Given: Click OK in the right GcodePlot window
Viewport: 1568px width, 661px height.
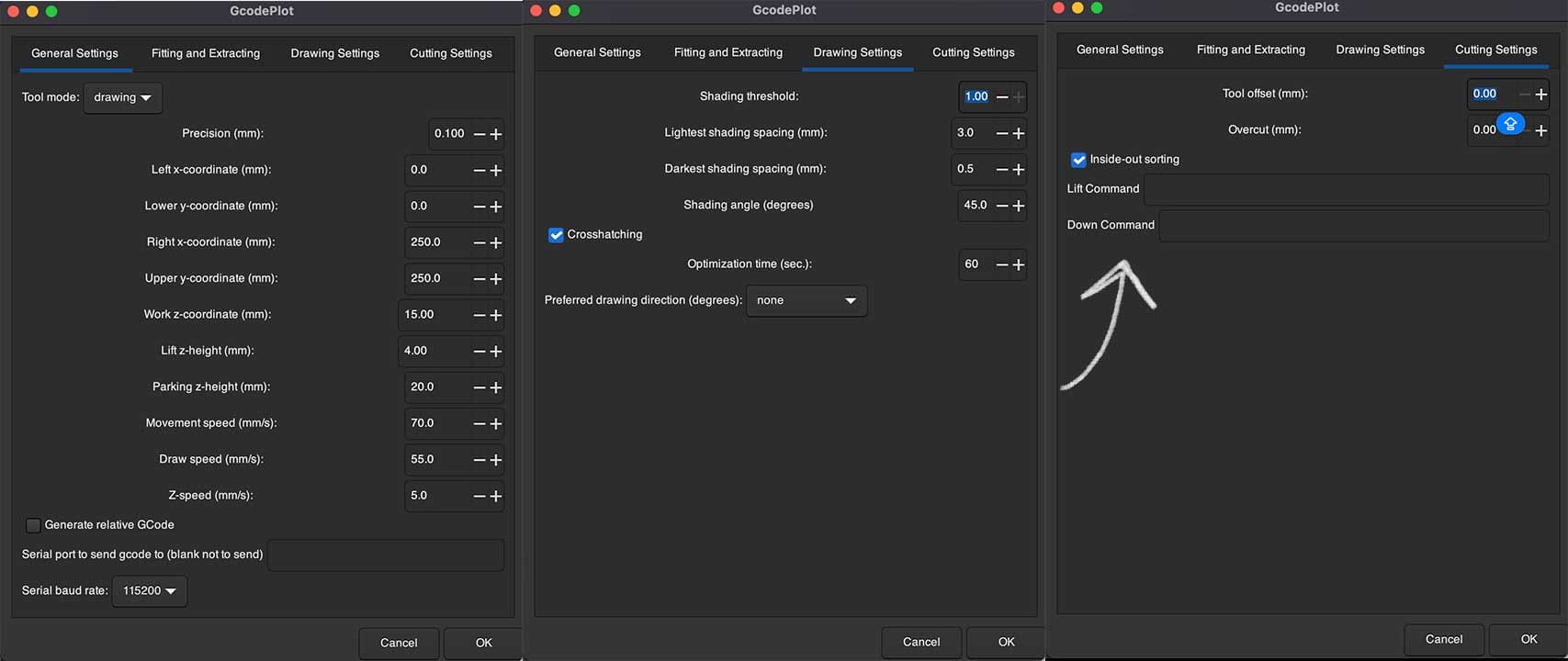Looking at the screenshot, I should click(1529, 639).
